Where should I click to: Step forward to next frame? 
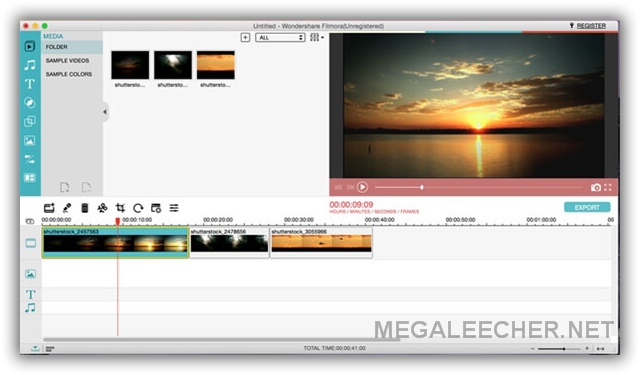[350, 187]
